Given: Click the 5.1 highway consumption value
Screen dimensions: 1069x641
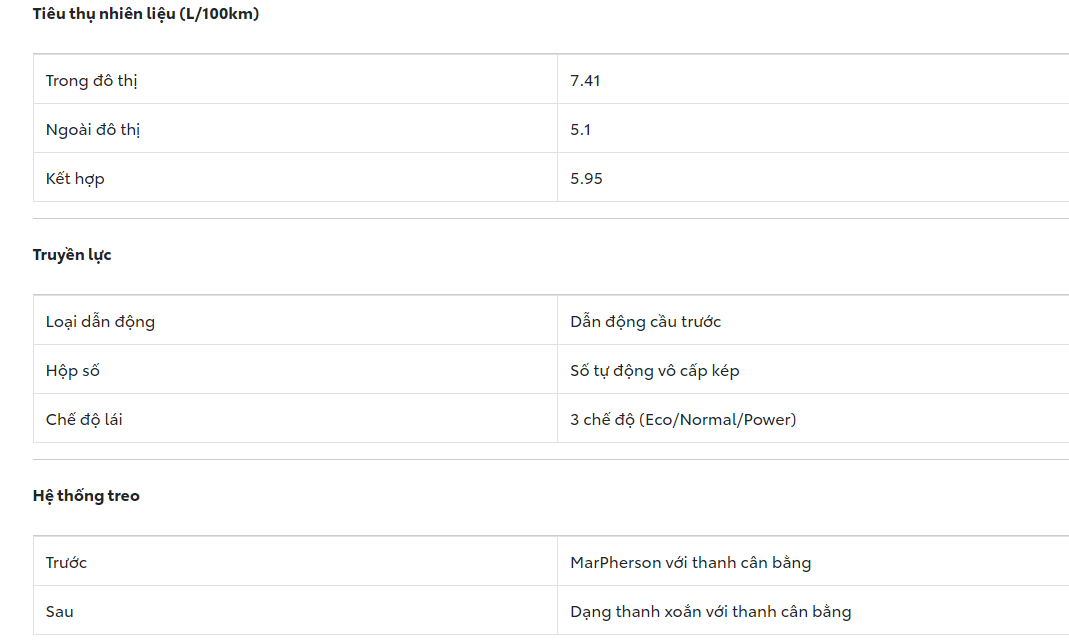Looking at the screenshot, I should coord(581,129).
